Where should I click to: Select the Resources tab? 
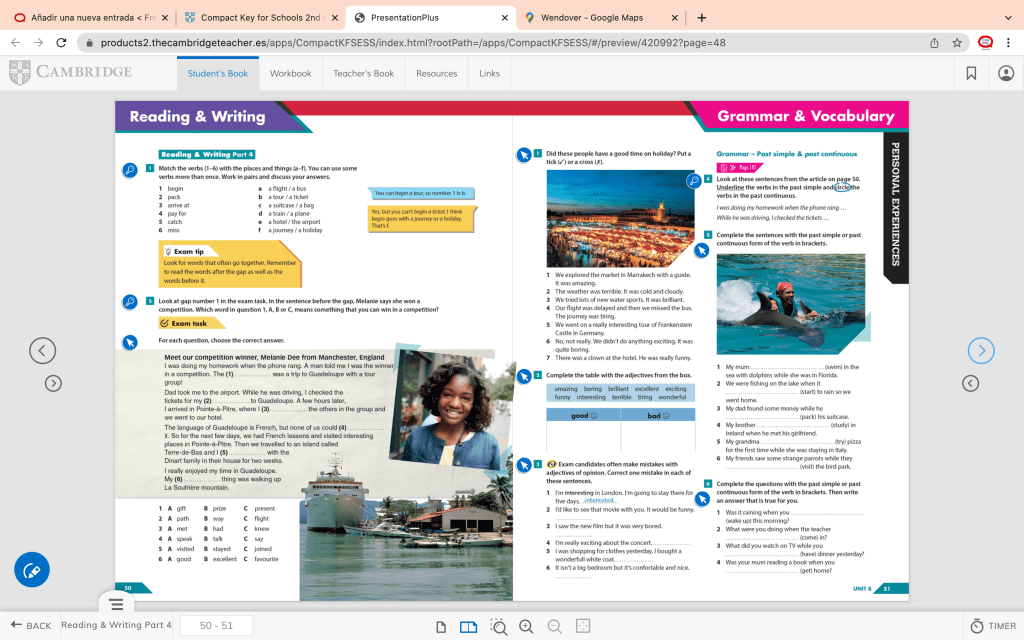click(436, 73)
